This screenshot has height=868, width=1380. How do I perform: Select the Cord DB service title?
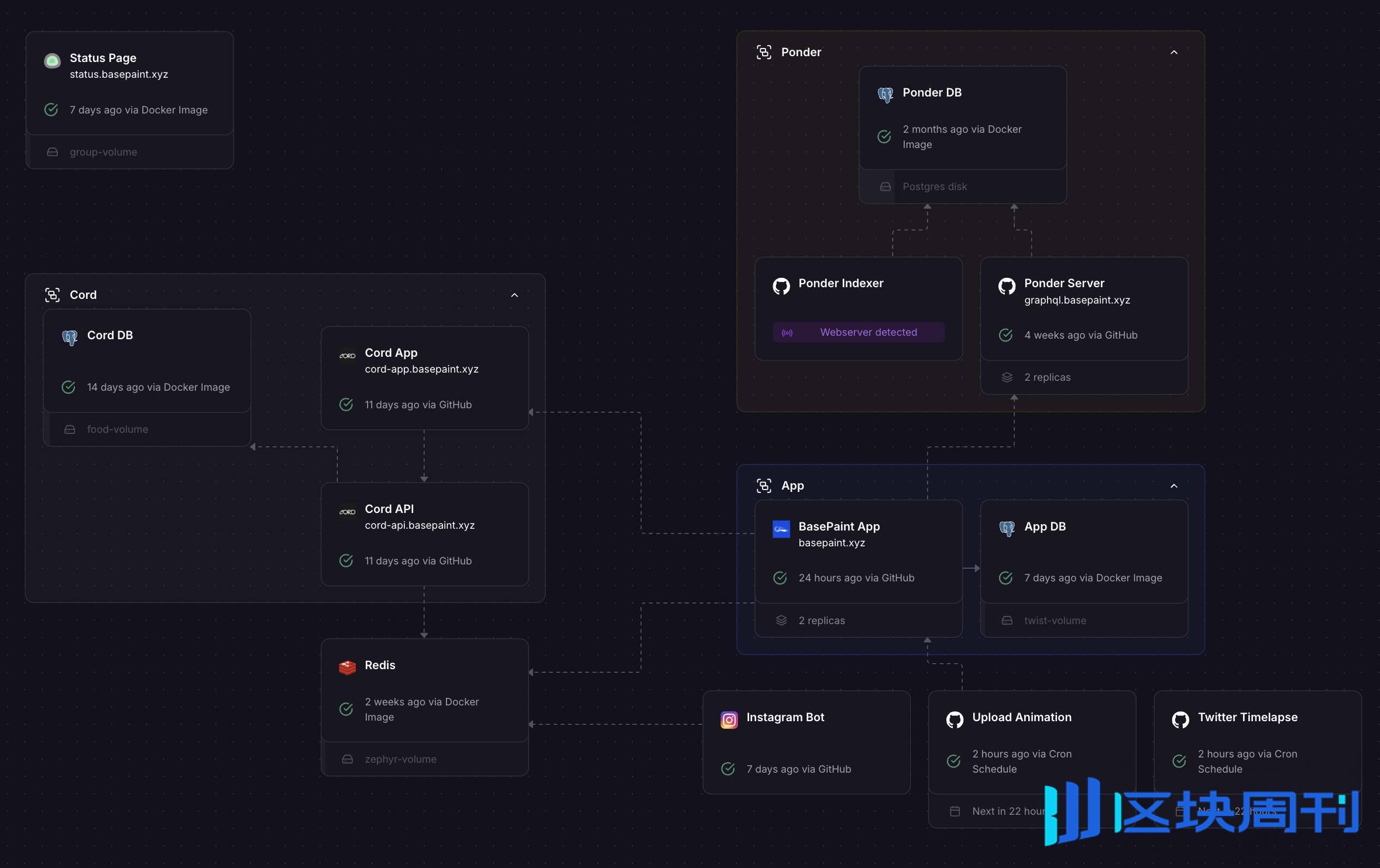click(110, 335)
